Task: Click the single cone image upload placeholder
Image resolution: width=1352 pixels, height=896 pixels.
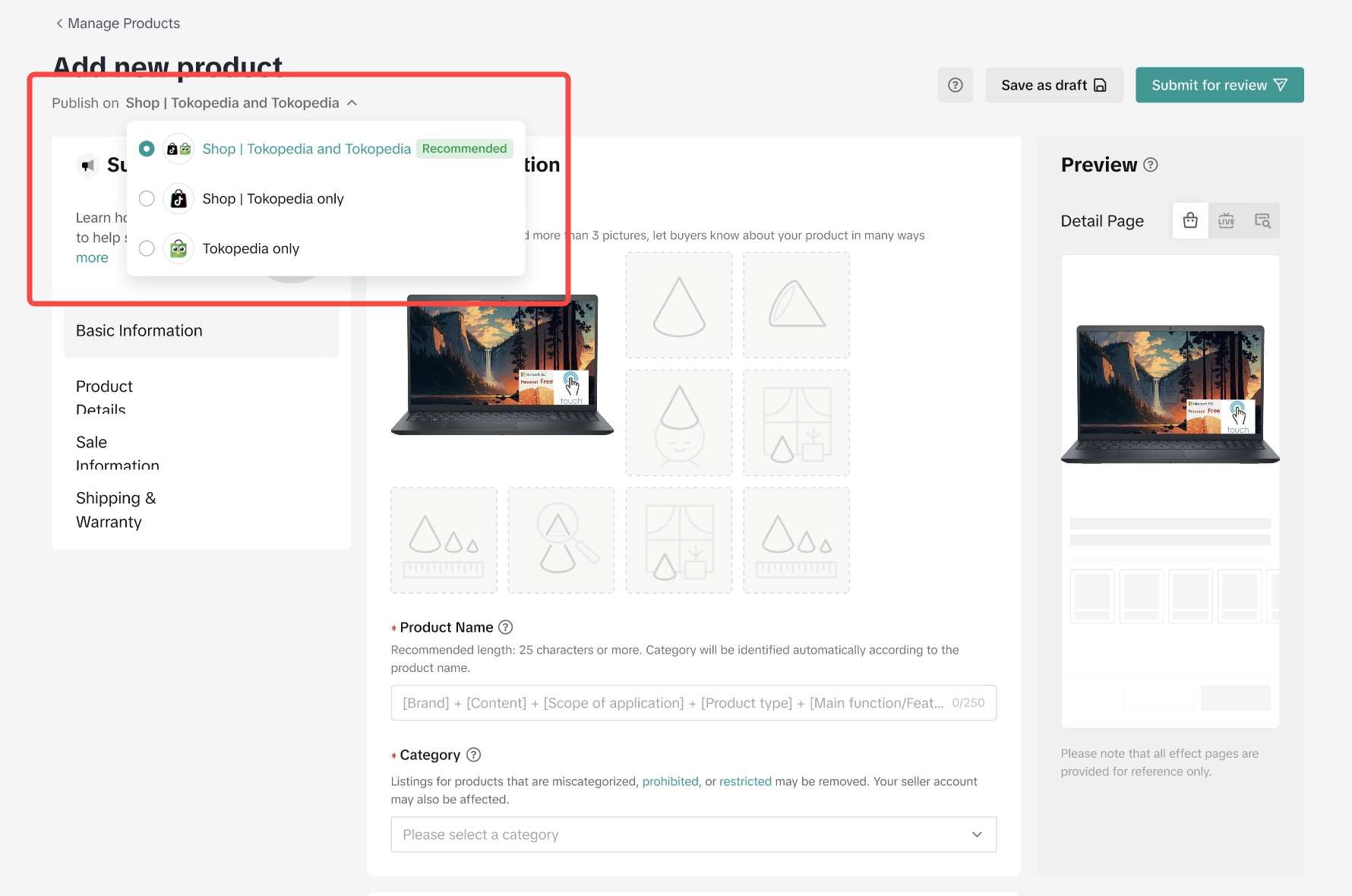Action: [679, 305]
